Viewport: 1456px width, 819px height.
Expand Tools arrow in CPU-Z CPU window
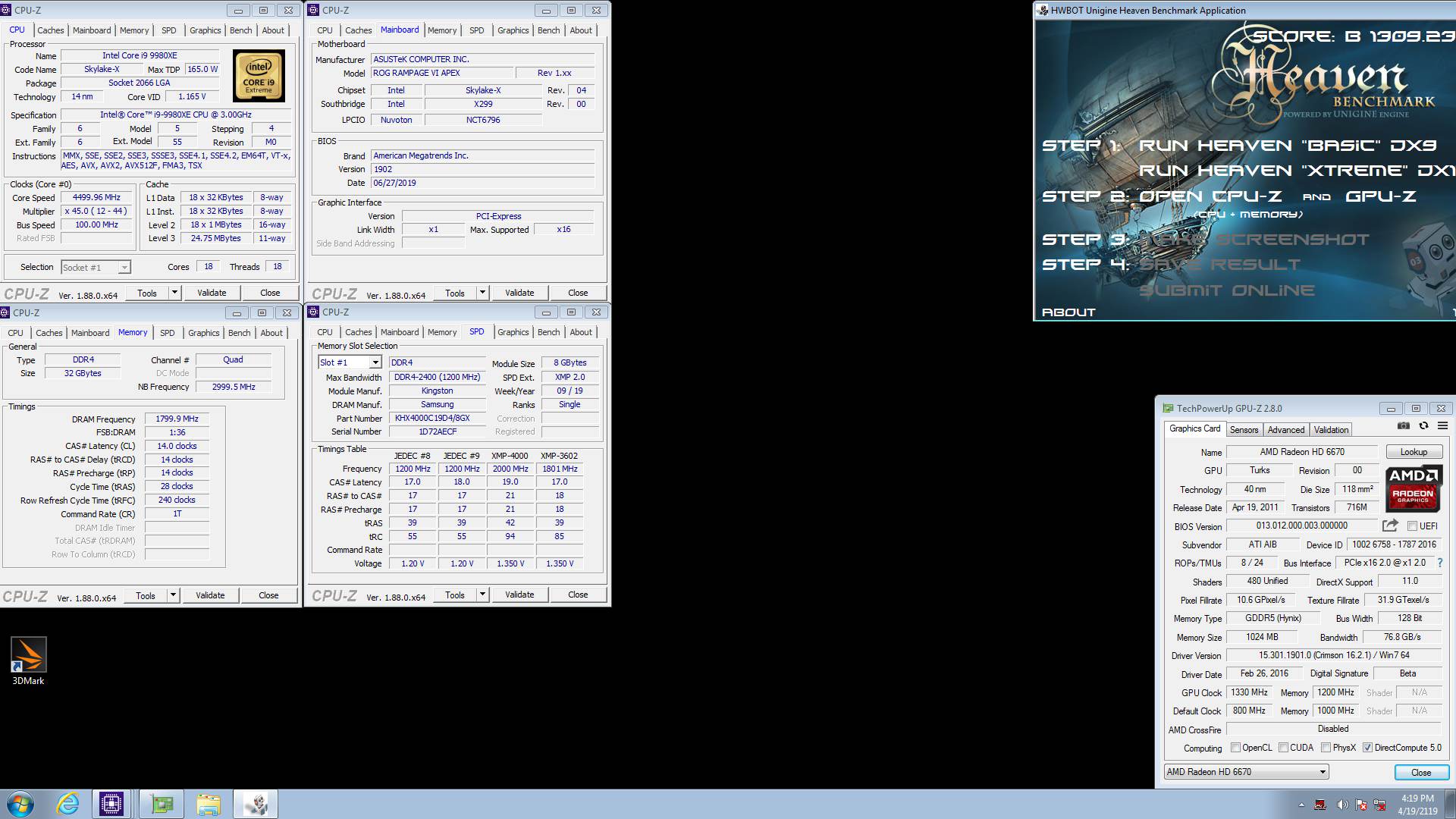pos(174,293)
